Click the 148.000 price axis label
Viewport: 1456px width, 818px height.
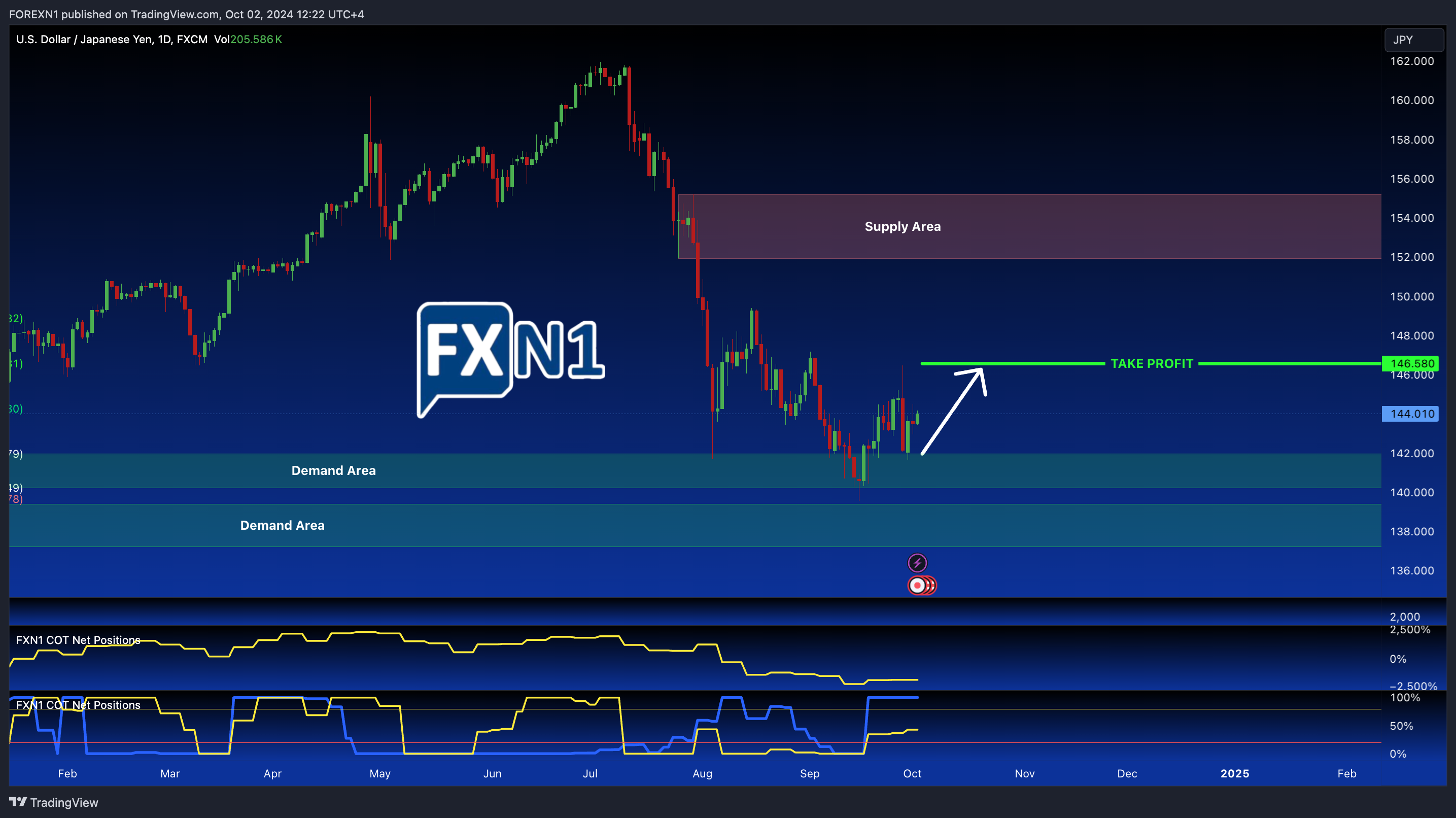pyautogui.click(x=1412, y=335)
